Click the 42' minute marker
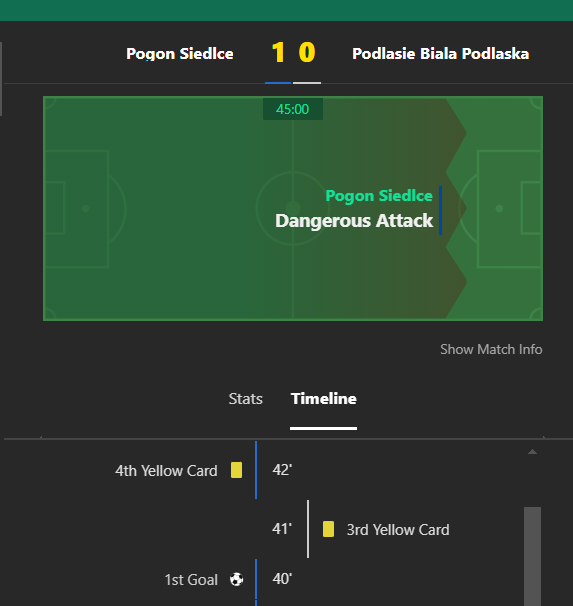The height and width of the screenshot is (606, 573). pos(282,470)
